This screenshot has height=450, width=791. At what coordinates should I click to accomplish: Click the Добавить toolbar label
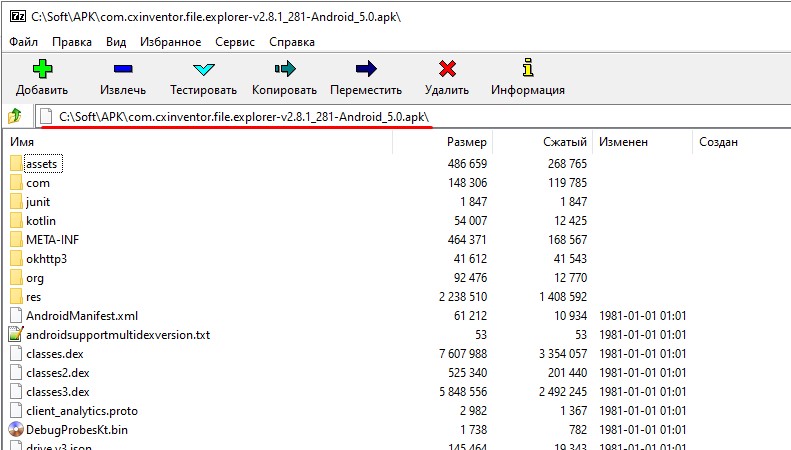[x=42, y=90]
